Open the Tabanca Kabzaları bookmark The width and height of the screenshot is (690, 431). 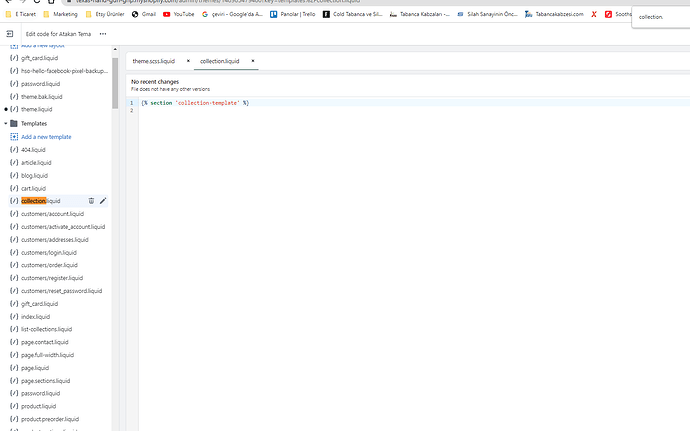pos(420,14)
